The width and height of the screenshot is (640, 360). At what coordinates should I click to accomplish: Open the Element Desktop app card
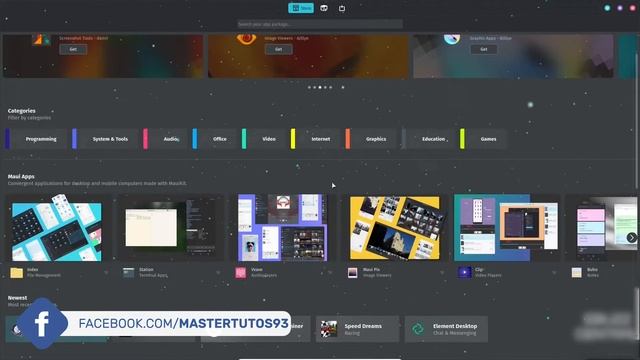coord(446,329)
